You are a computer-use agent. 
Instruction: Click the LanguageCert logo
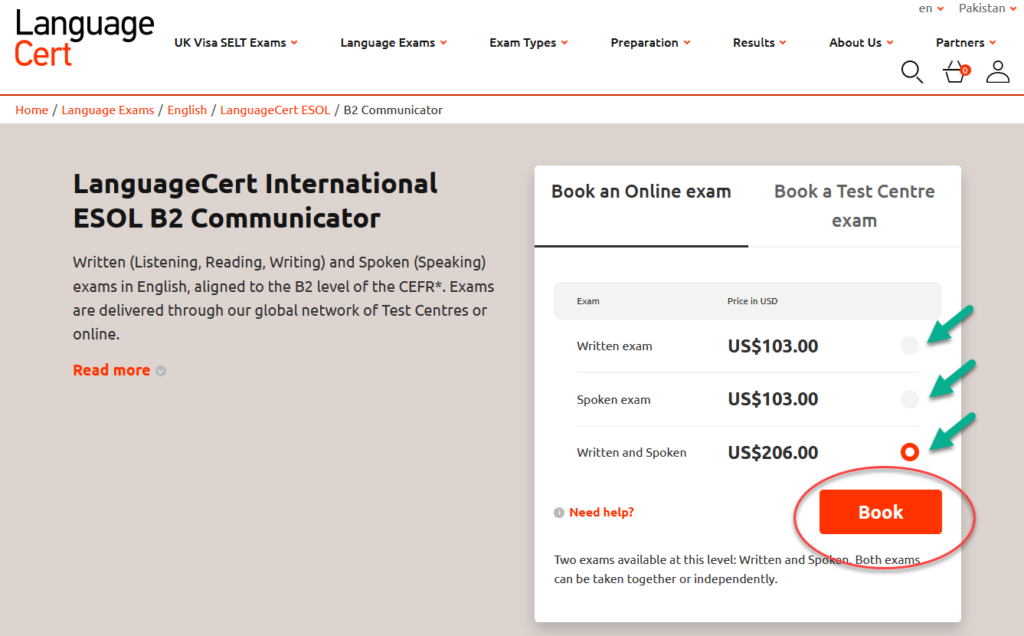tap(84, 38)
